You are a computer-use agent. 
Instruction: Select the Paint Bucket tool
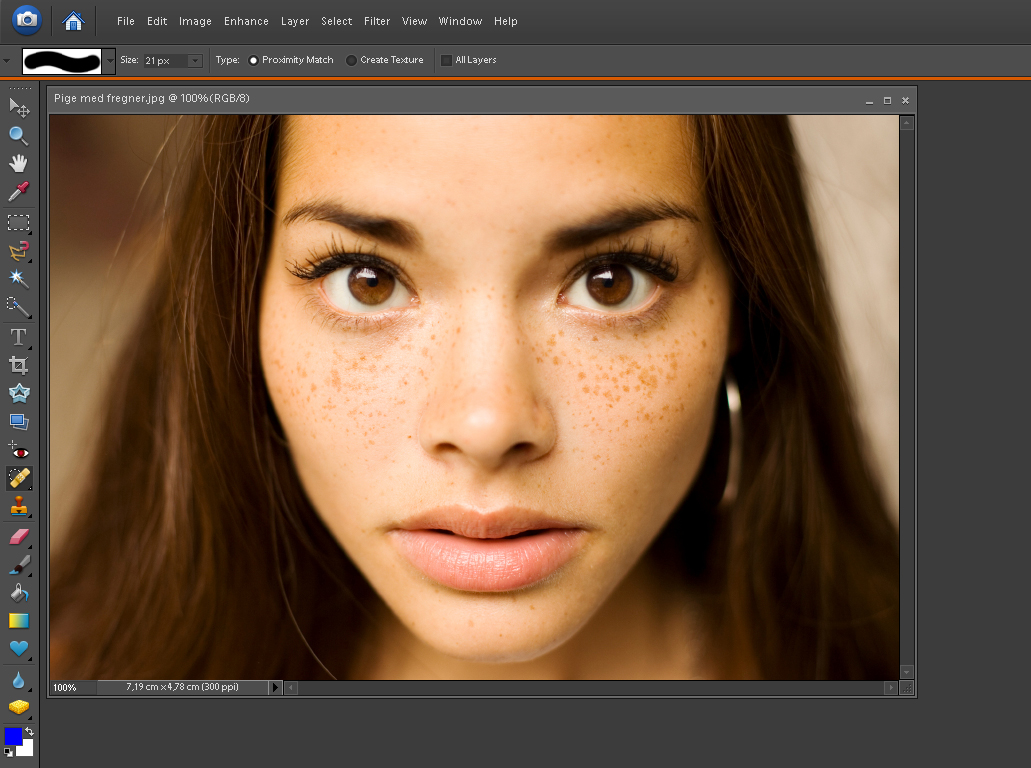click(18, 593)
